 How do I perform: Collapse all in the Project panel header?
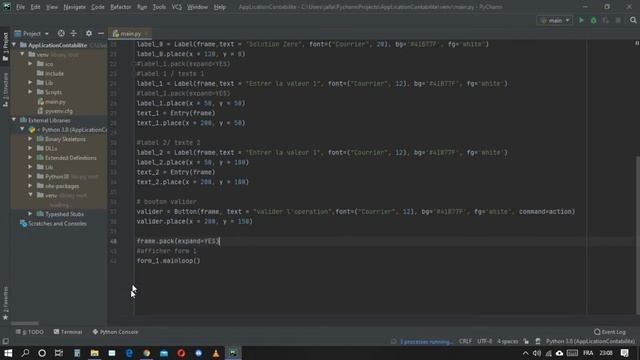[x=73, y=33]
